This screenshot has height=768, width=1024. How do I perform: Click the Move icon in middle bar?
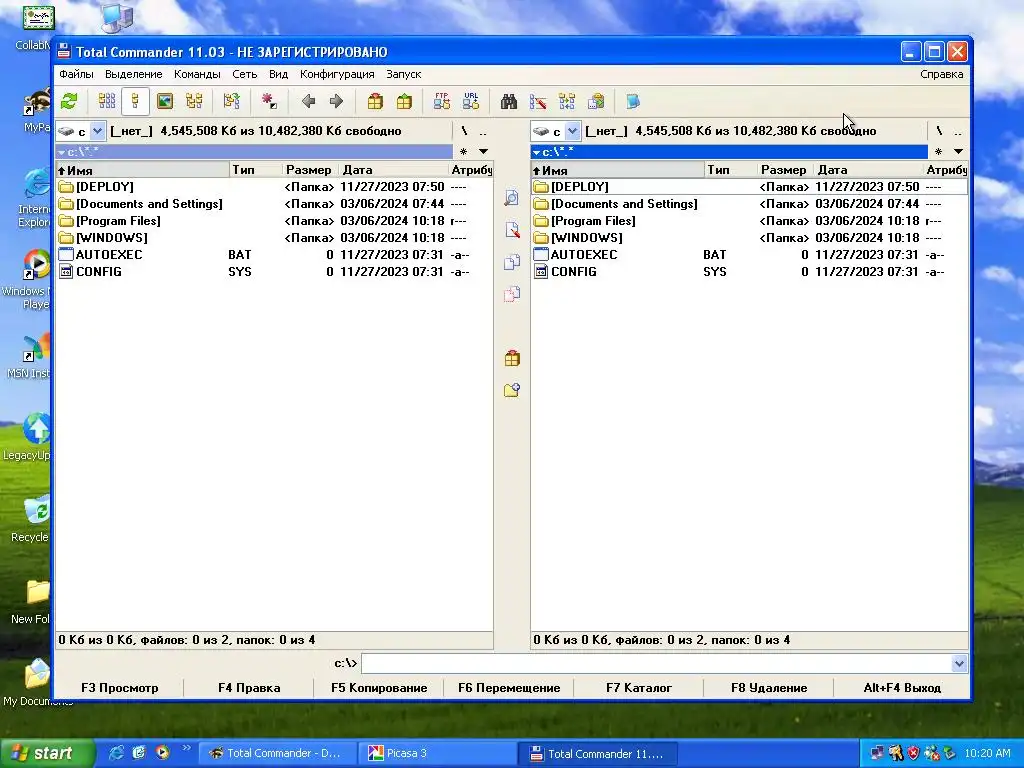pos(512,294)
